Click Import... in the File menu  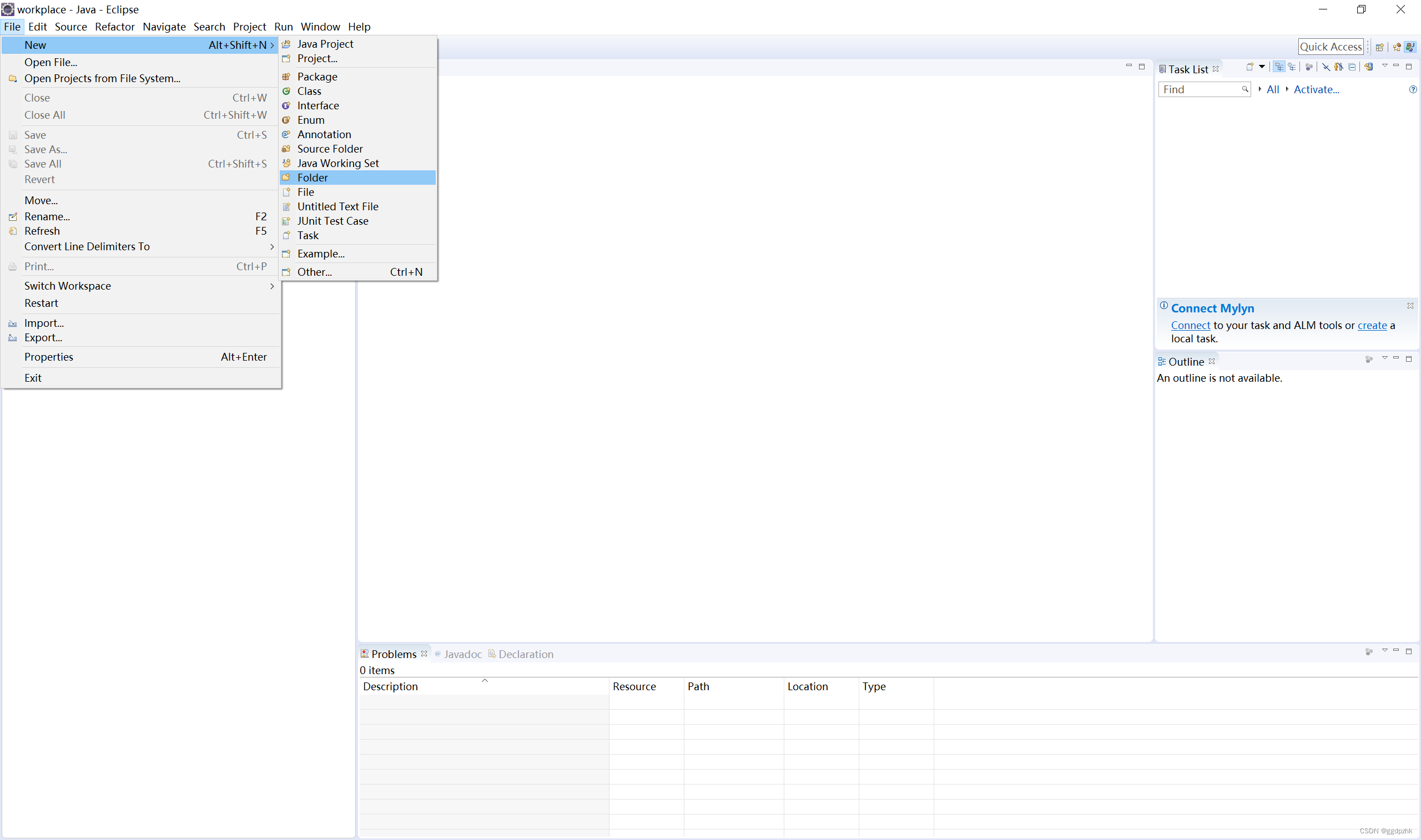[x=141, y=323]
